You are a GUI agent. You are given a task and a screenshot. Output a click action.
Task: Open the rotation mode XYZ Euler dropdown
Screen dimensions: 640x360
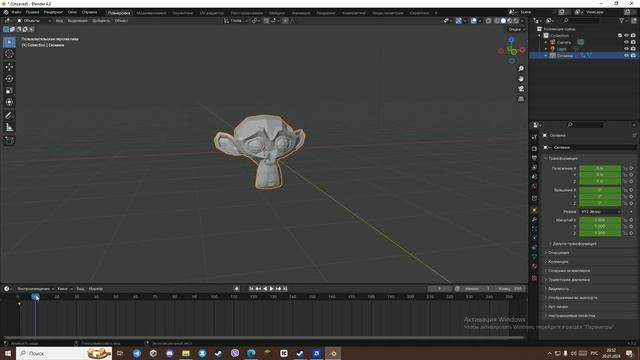(x=600, y=212)
